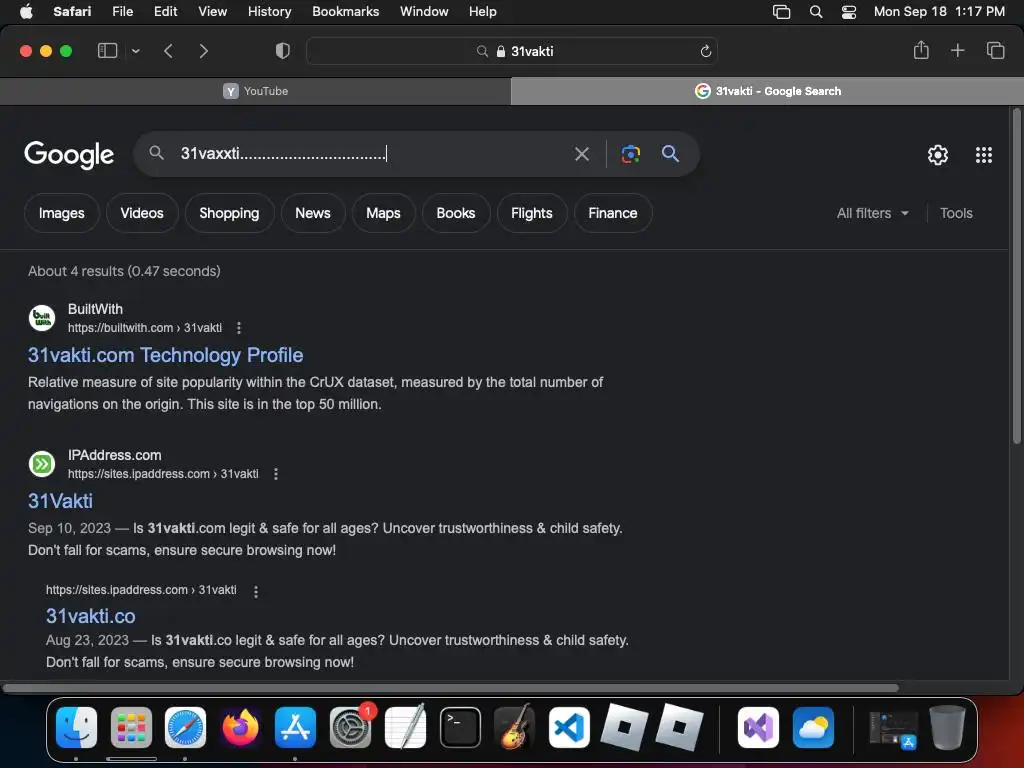
Task: Open Control Center in the menu bar
Action: [x=848, y=12]
